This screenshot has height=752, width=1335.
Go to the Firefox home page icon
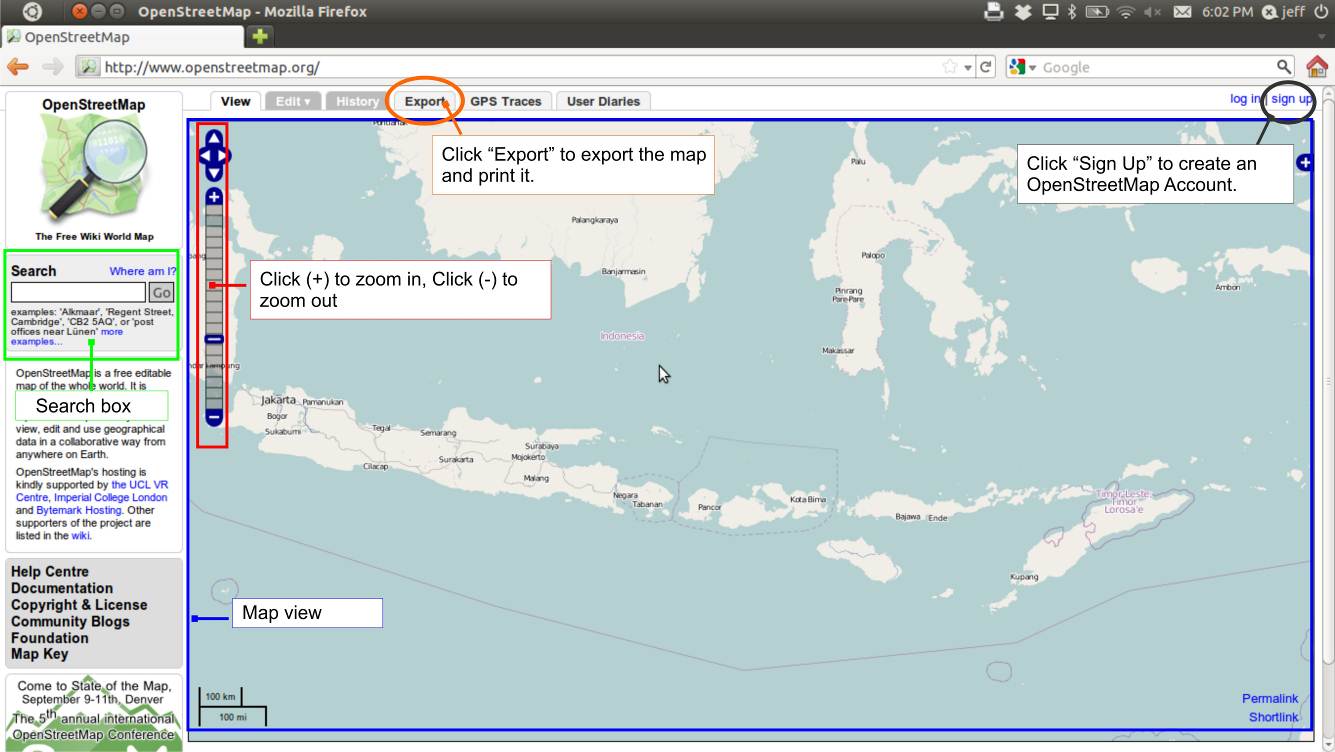coord(1317,67)
